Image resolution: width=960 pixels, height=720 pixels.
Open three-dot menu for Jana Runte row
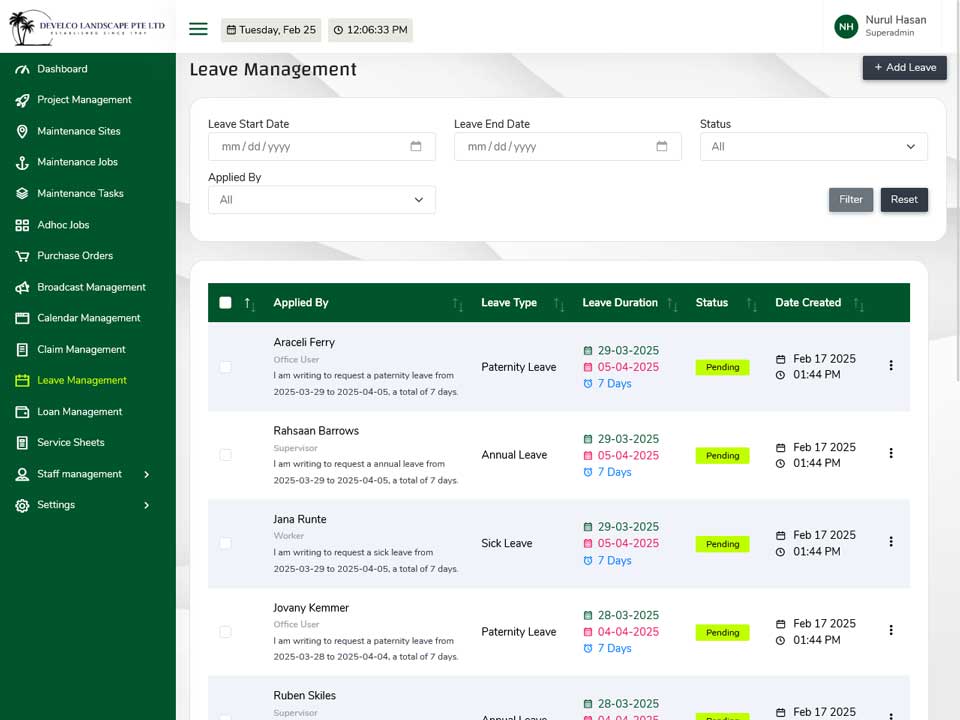(x=891, y=542)
